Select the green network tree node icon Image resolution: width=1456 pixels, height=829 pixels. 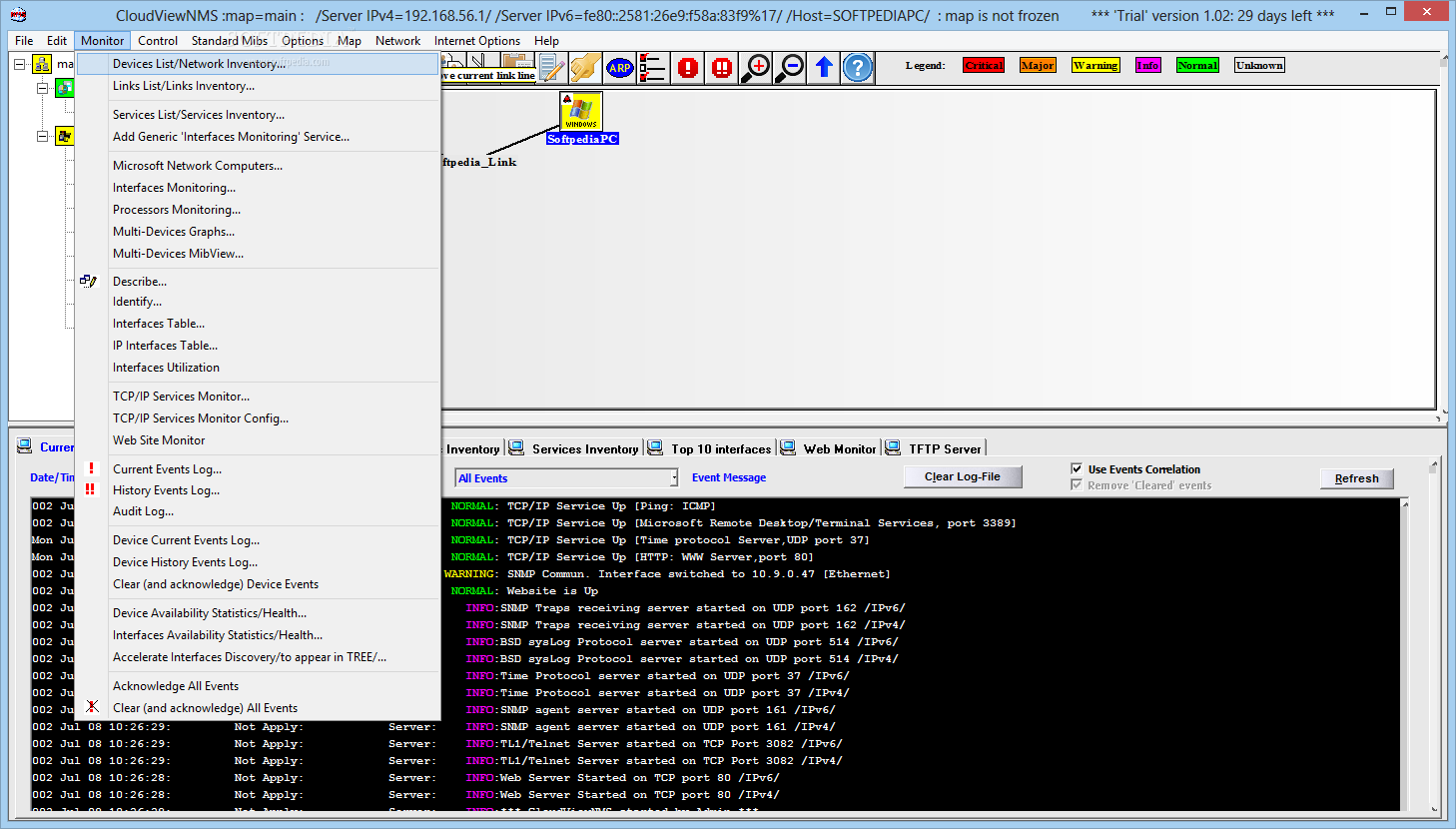tap(64, 88)
